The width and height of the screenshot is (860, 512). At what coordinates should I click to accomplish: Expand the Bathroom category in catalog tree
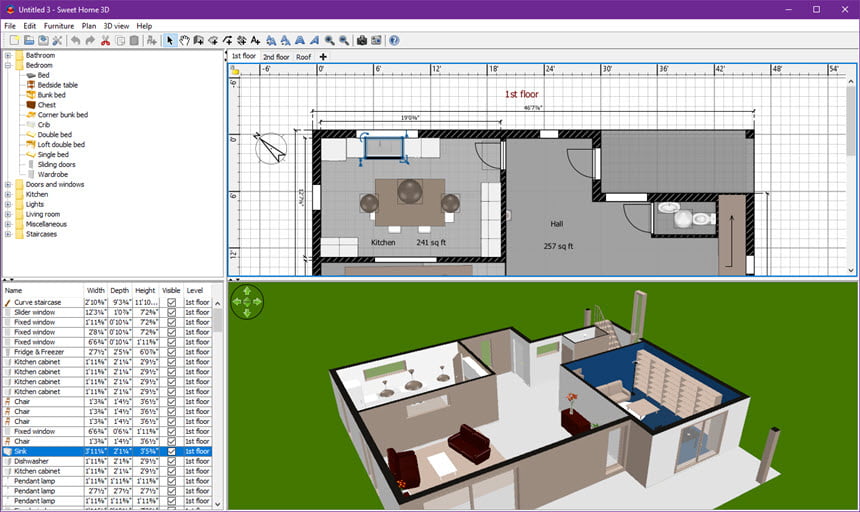8,55
